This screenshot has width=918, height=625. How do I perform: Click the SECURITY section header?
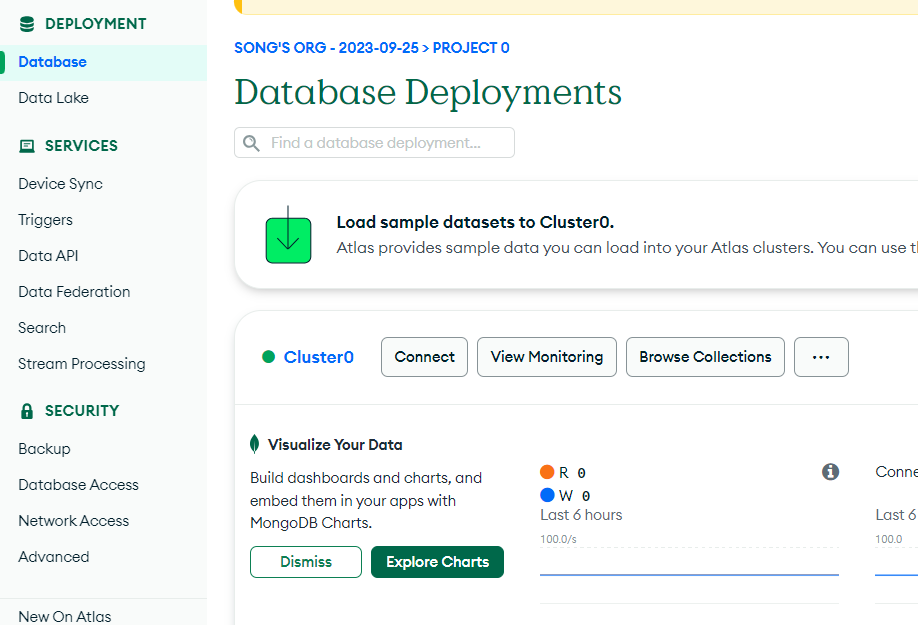pyautogui.click(x=82, y=411)
